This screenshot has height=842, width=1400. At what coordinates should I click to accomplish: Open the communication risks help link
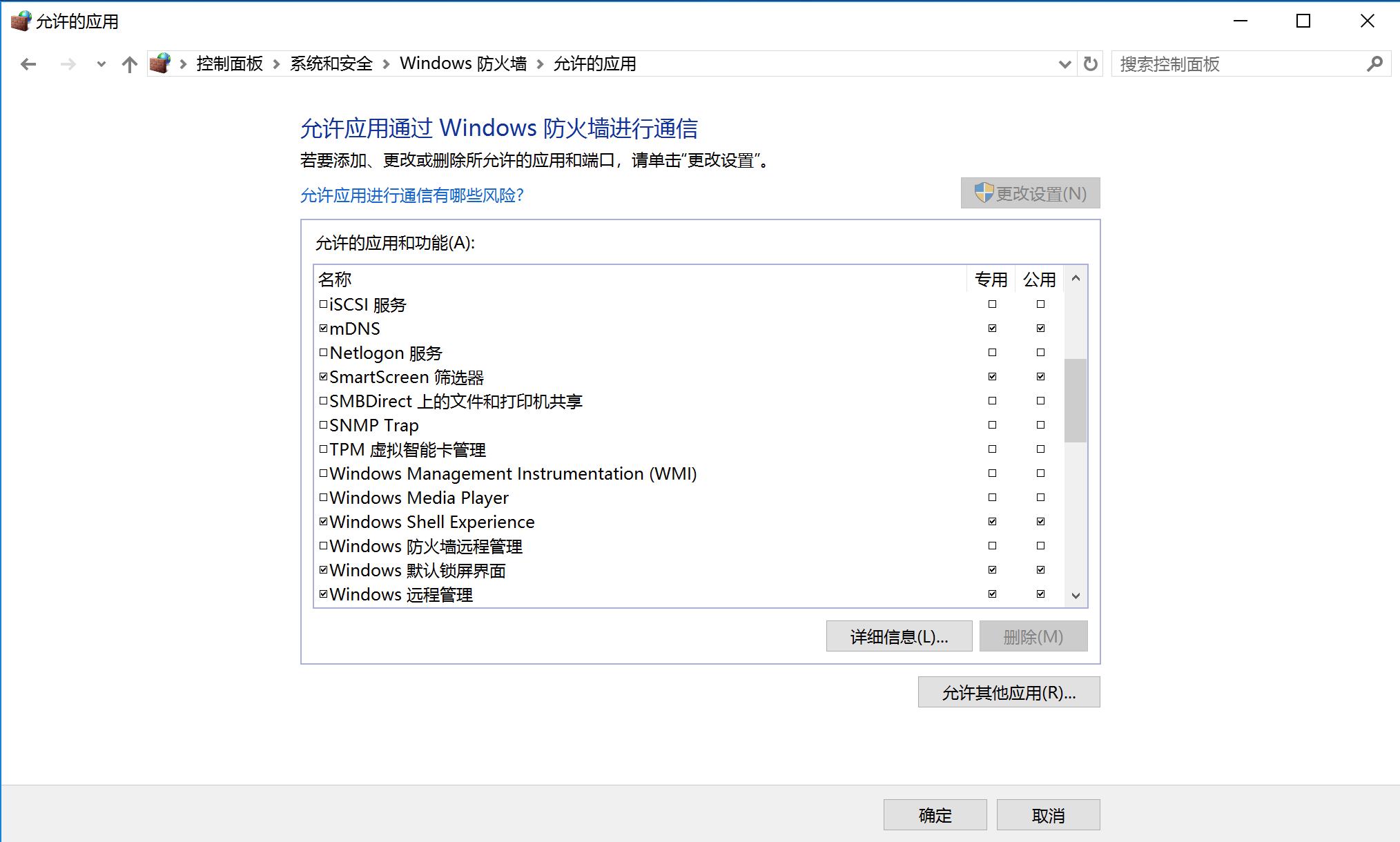411,195
